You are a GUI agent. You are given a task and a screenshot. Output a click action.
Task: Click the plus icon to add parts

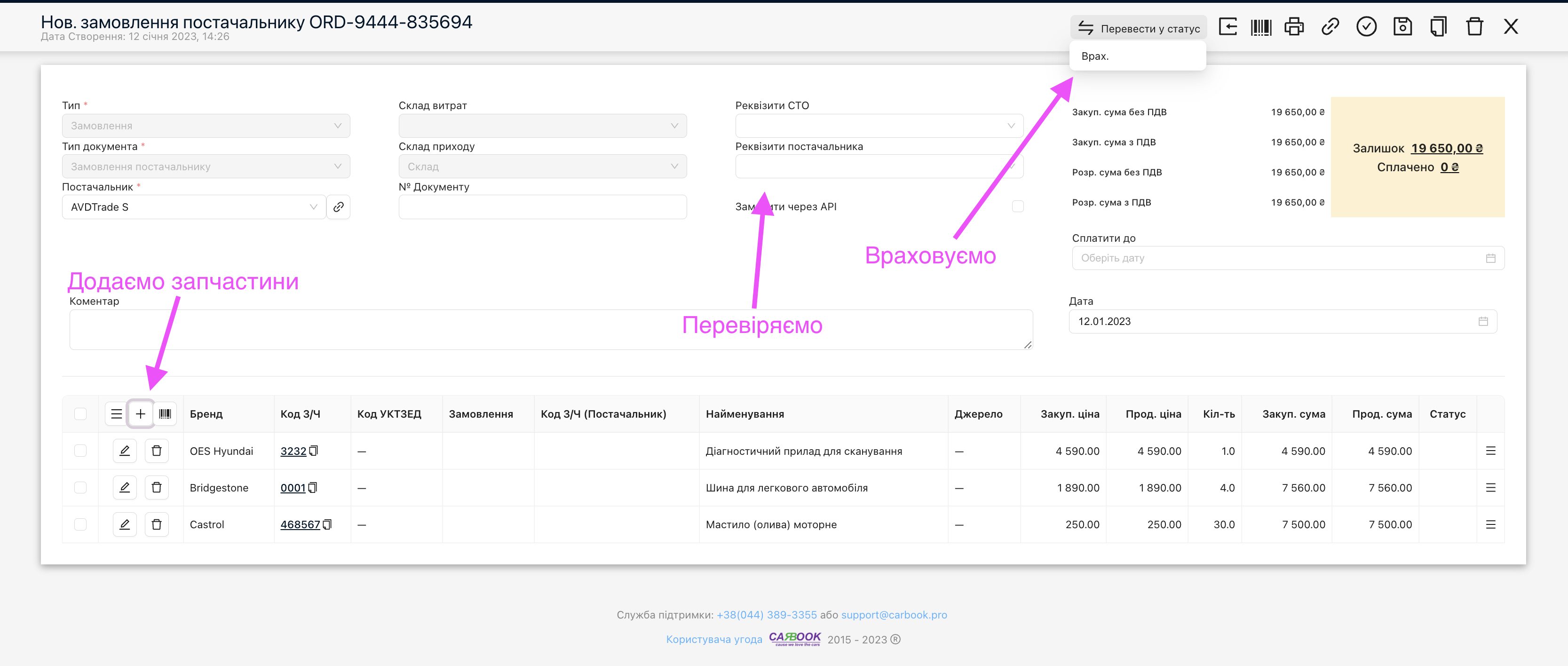click(x=140, y=414)
